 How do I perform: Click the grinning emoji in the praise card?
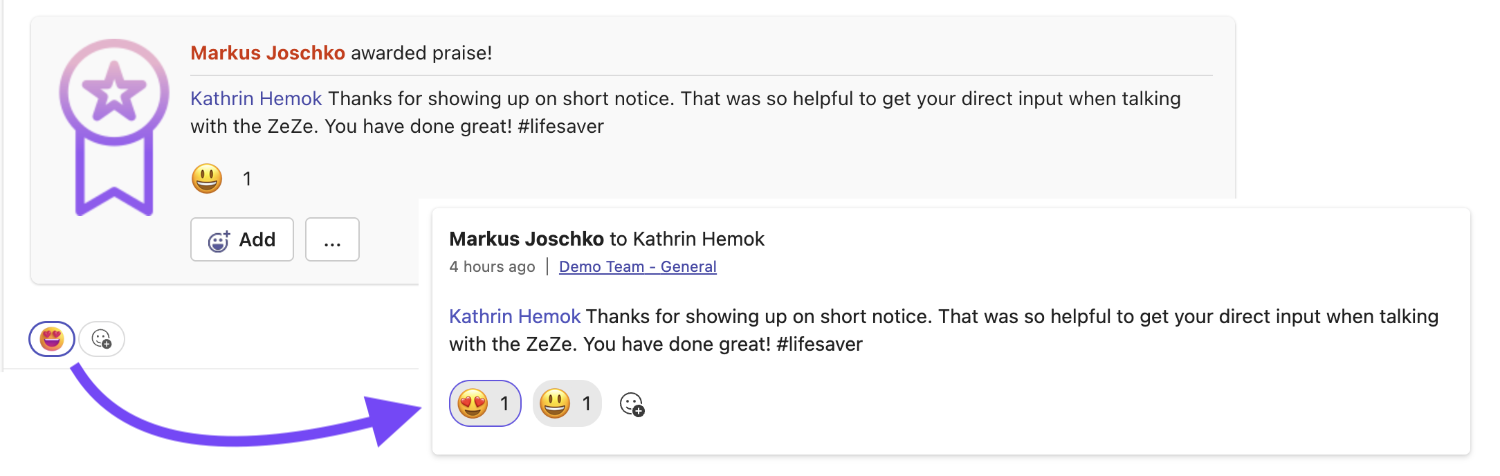click(x=207, y=179)
